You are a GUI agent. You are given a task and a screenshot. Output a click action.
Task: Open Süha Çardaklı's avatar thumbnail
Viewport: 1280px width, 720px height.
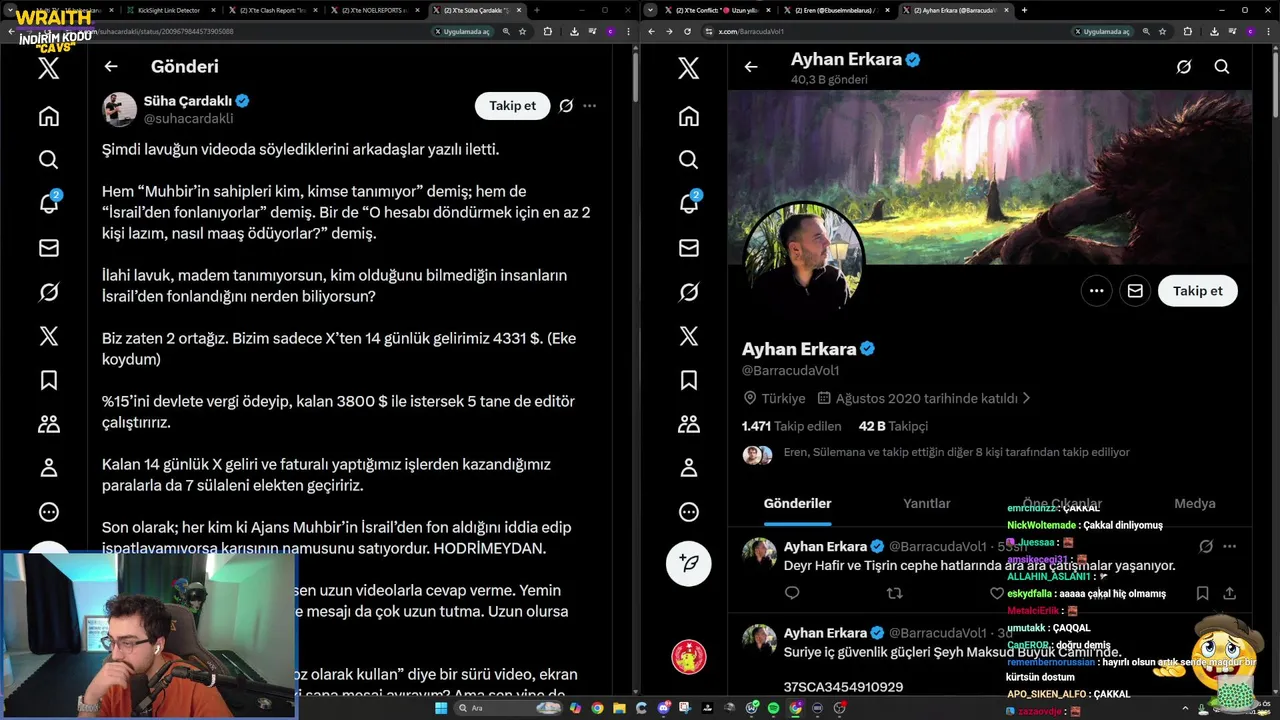pyautogui.click(x=119, y=109)
